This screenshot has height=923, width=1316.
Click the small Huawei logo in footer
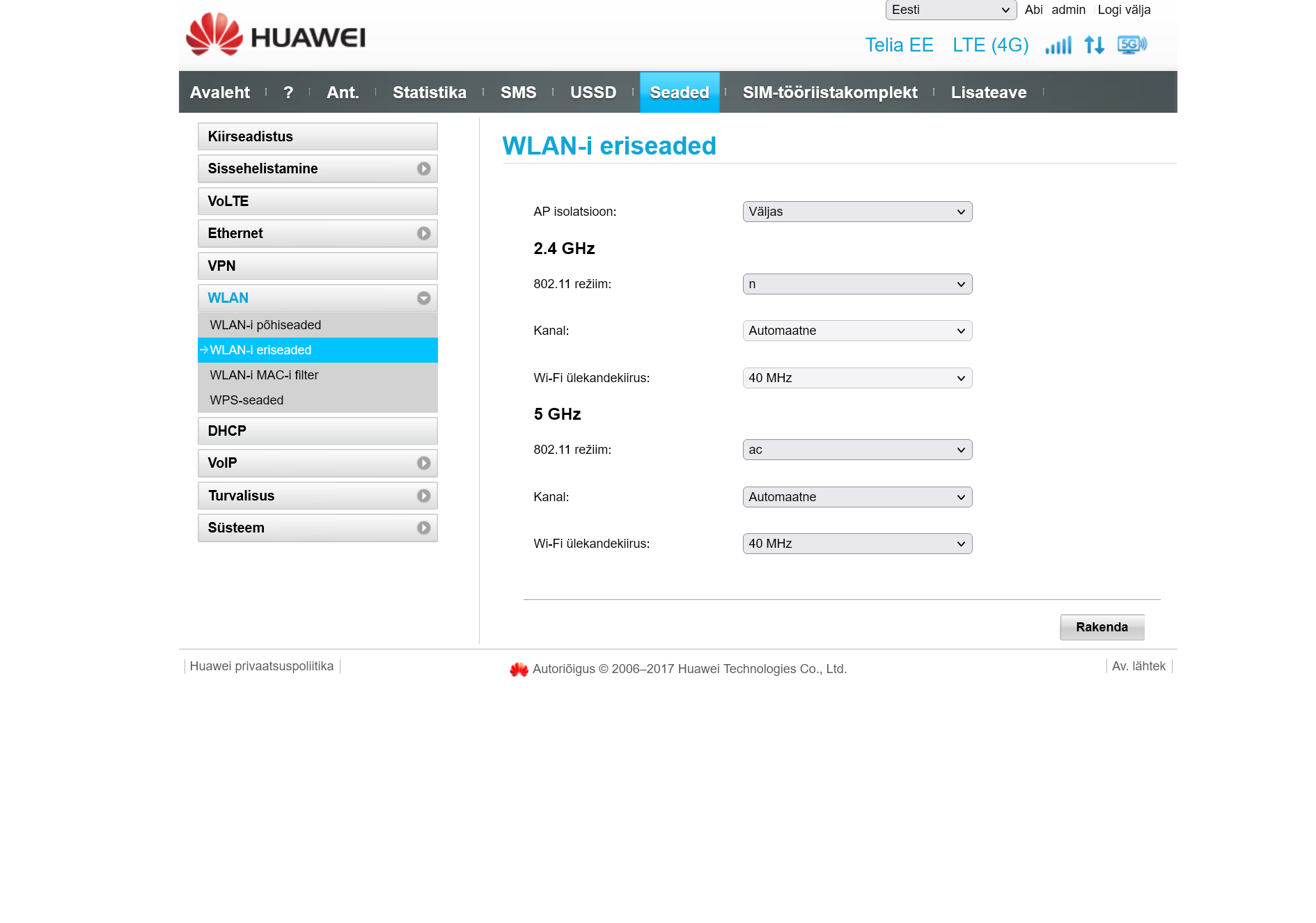tap(519, 669)
